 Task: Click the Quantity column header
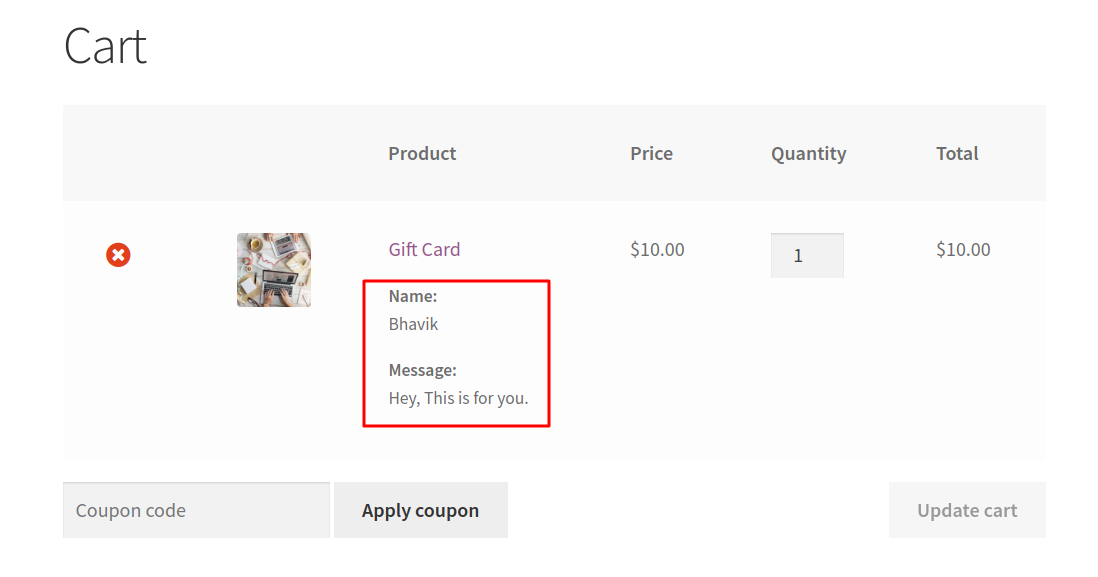[x=809, y=153]
